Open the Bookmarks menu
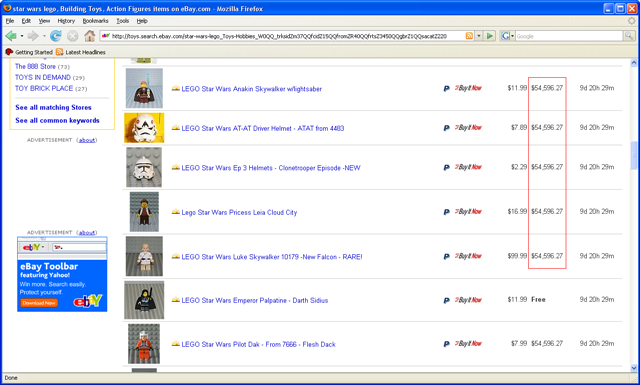This screenshot has height=385, width=640. coord(96,21)
